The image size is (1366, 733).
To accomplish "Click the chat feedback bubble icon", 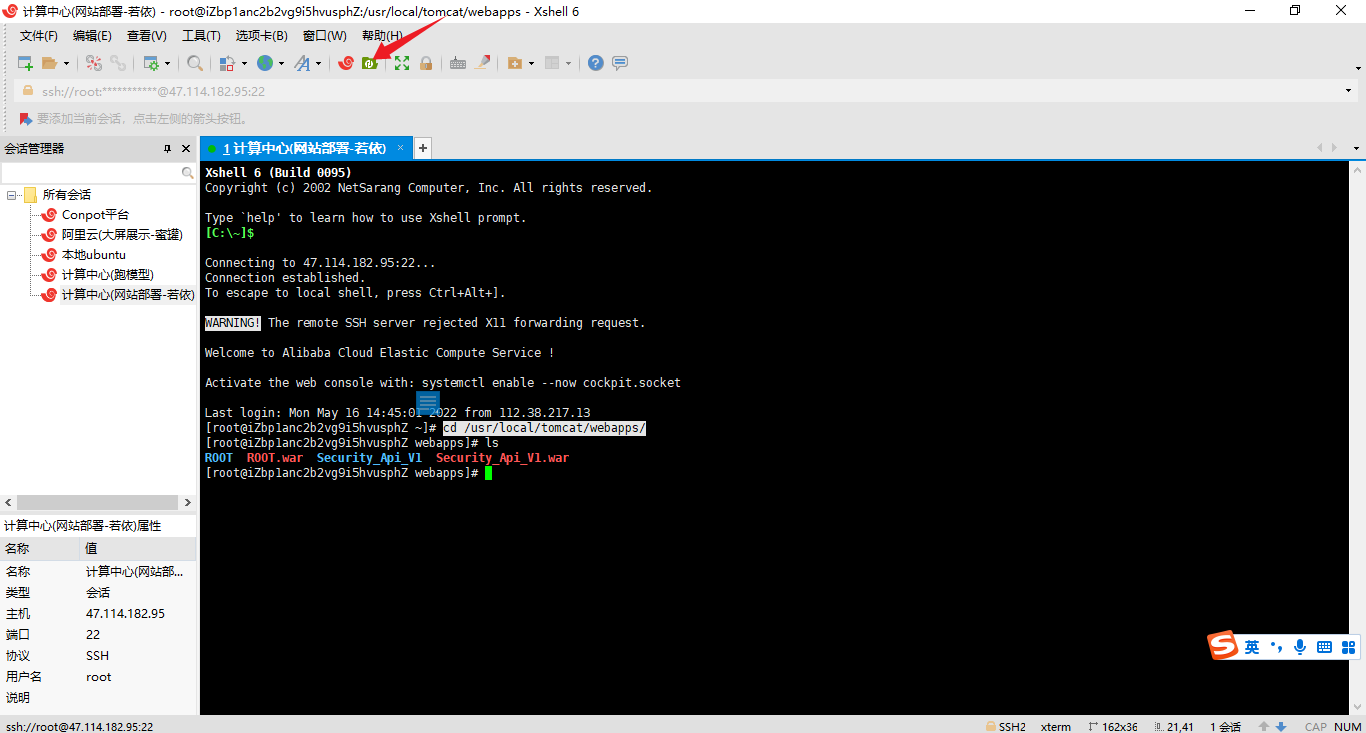I will pos(620,63).
